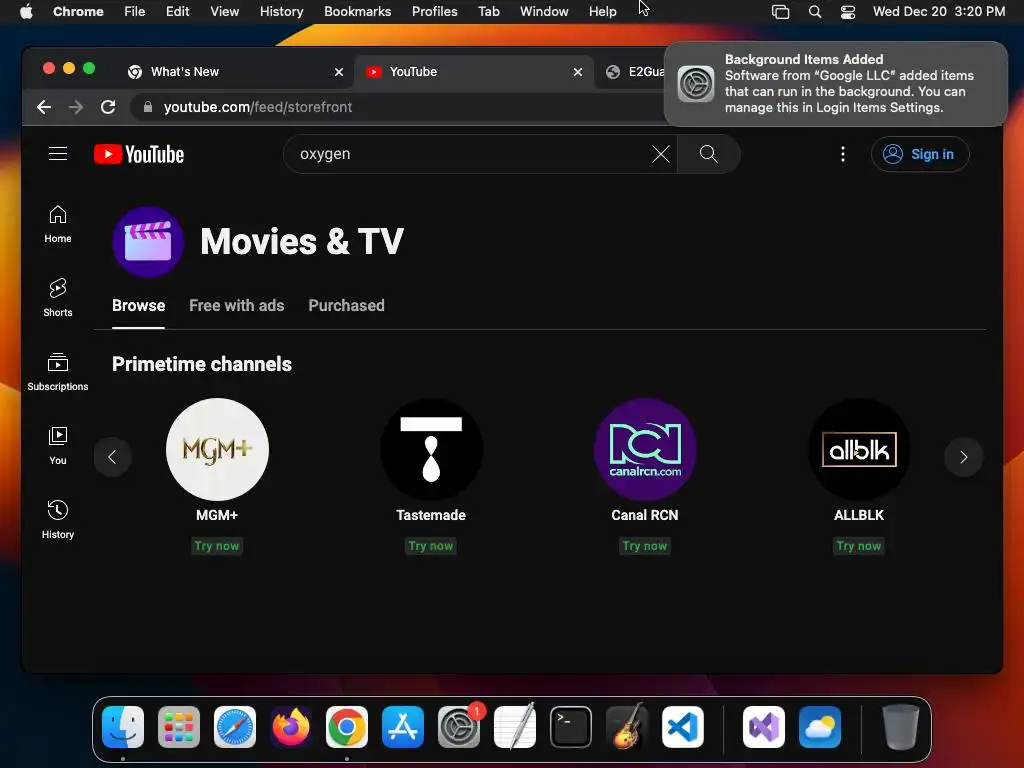Show previous Primetime channels with left chevron
The image size is (1024, 768).
click(112, 456)
